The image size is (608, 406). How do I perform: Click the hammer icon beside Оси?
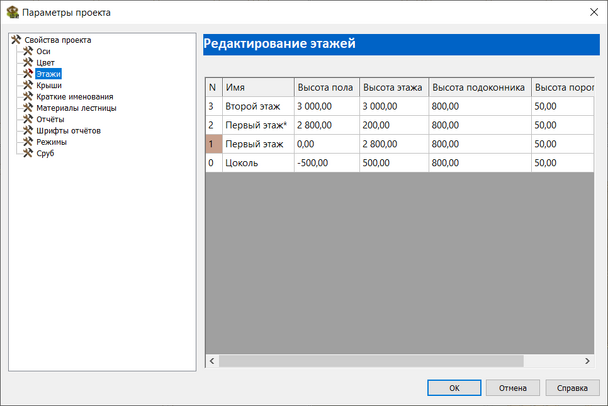pos(28,51)
